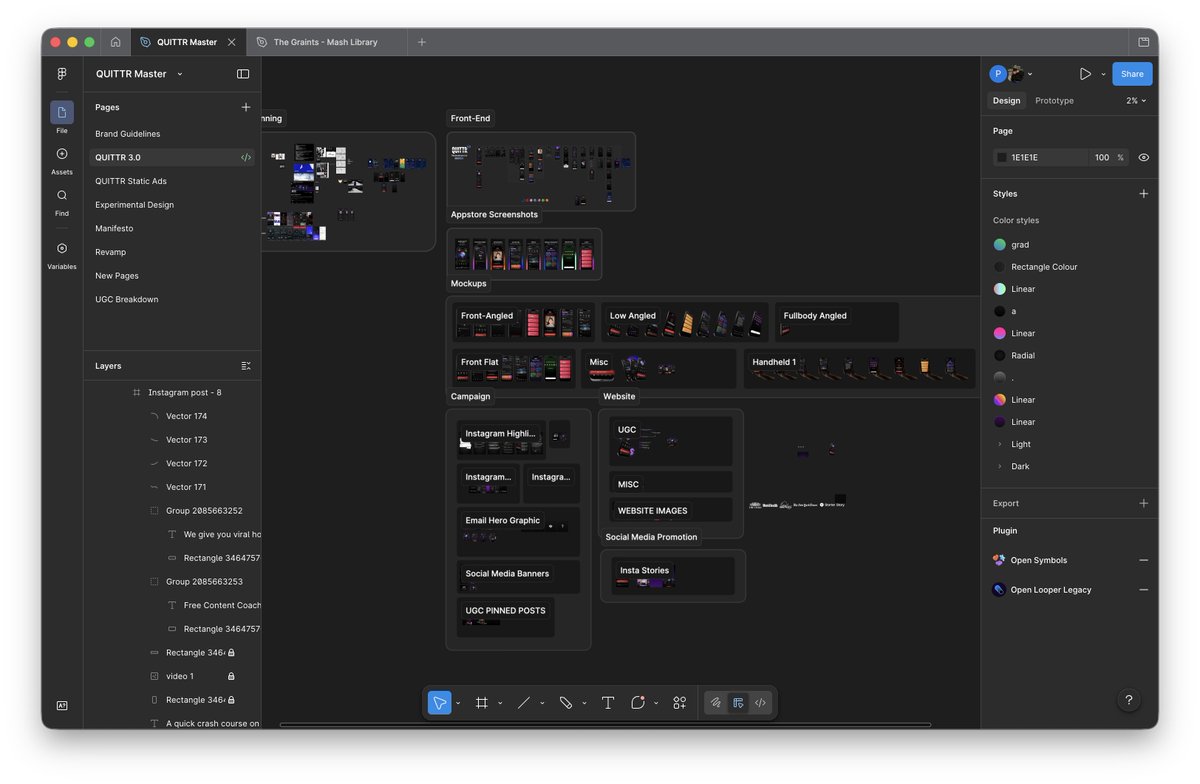Click the code icon next to QUITTR 3.0
The height and width of the screenshot is (784, 1200).
click(246, 157)
